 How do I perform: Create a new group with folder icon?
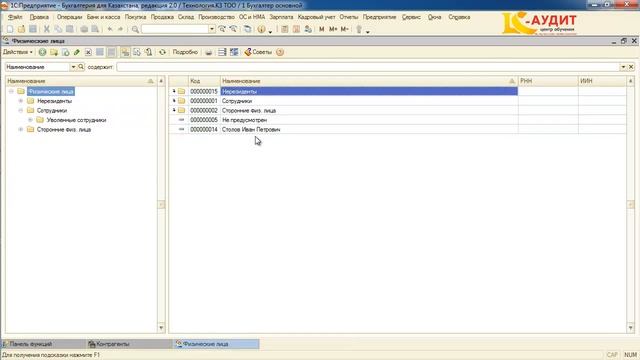[x=53, y=52]
